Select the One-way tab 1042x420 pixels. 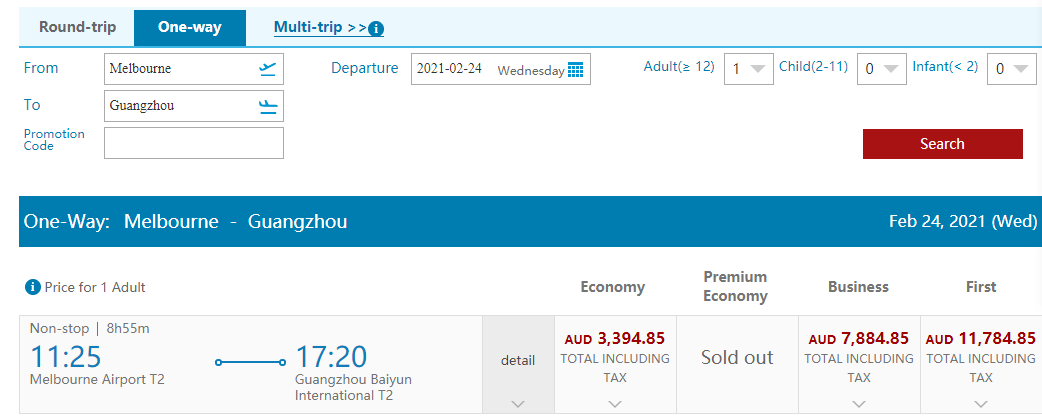click(x=190, y=28)
